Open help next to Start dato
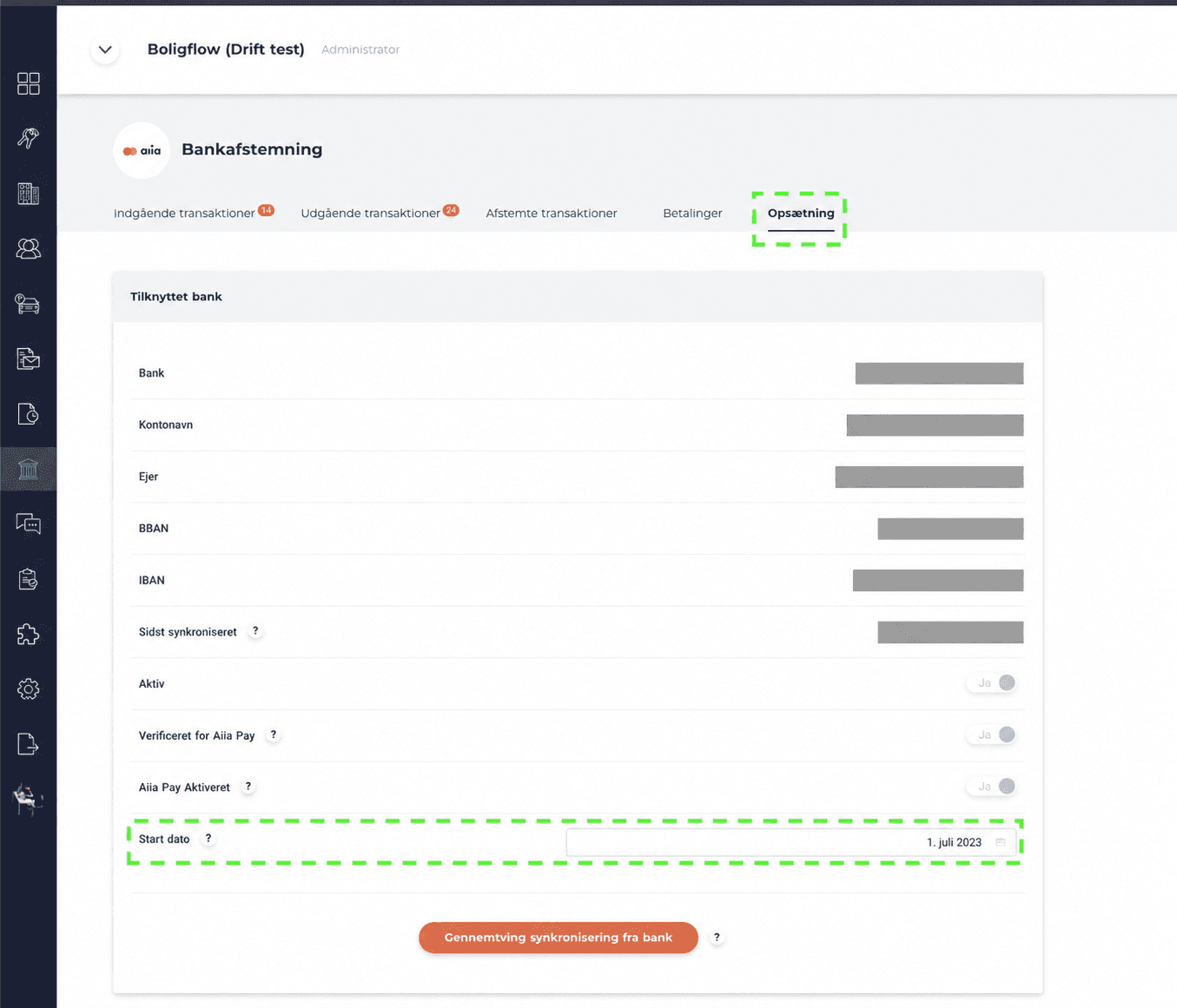Screen dimensions: 1177x1008 [x=208, y=839]
